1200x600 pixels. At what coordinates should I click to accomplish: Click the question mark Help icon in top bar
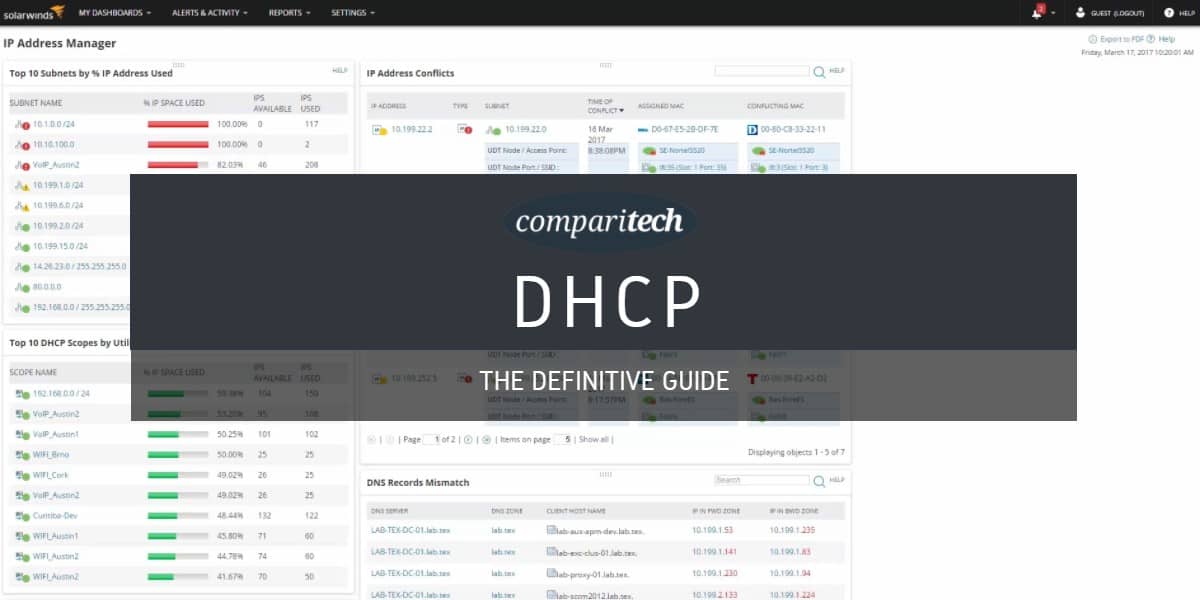click(1167, 13)
